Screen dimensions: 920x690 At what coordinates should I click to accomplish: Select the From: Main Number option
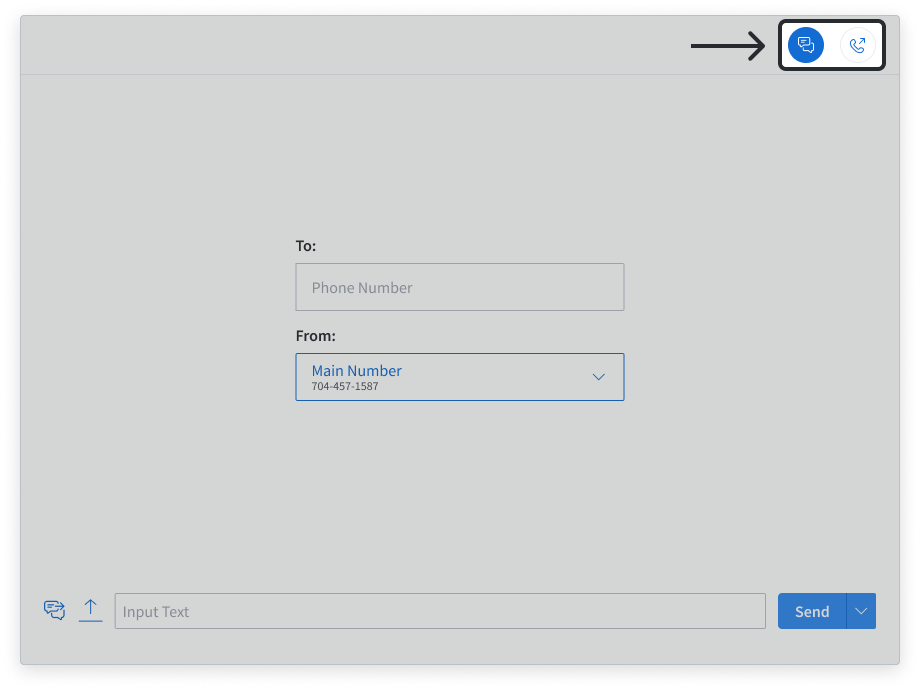click(460, 377)
